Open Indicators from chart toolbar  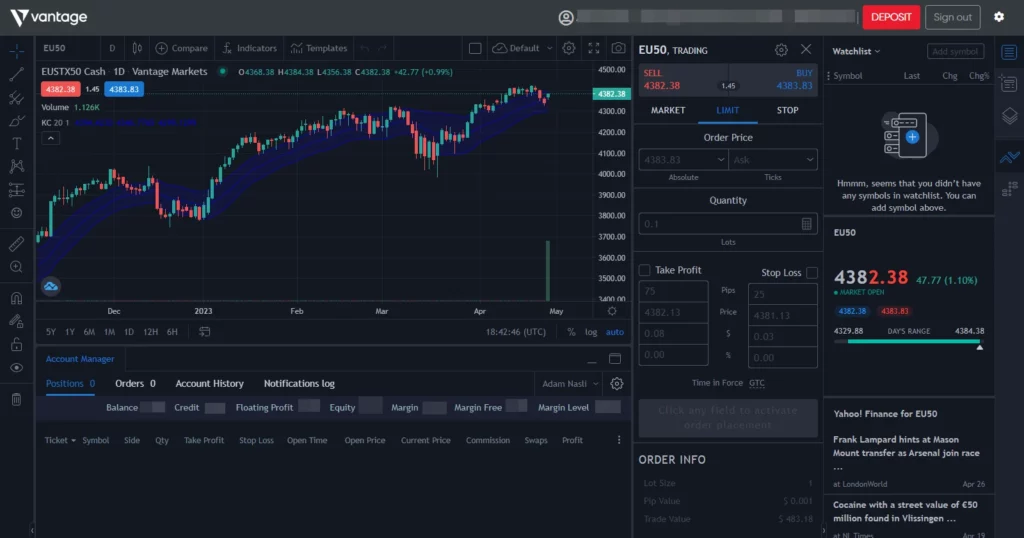[x=249, y=48]
